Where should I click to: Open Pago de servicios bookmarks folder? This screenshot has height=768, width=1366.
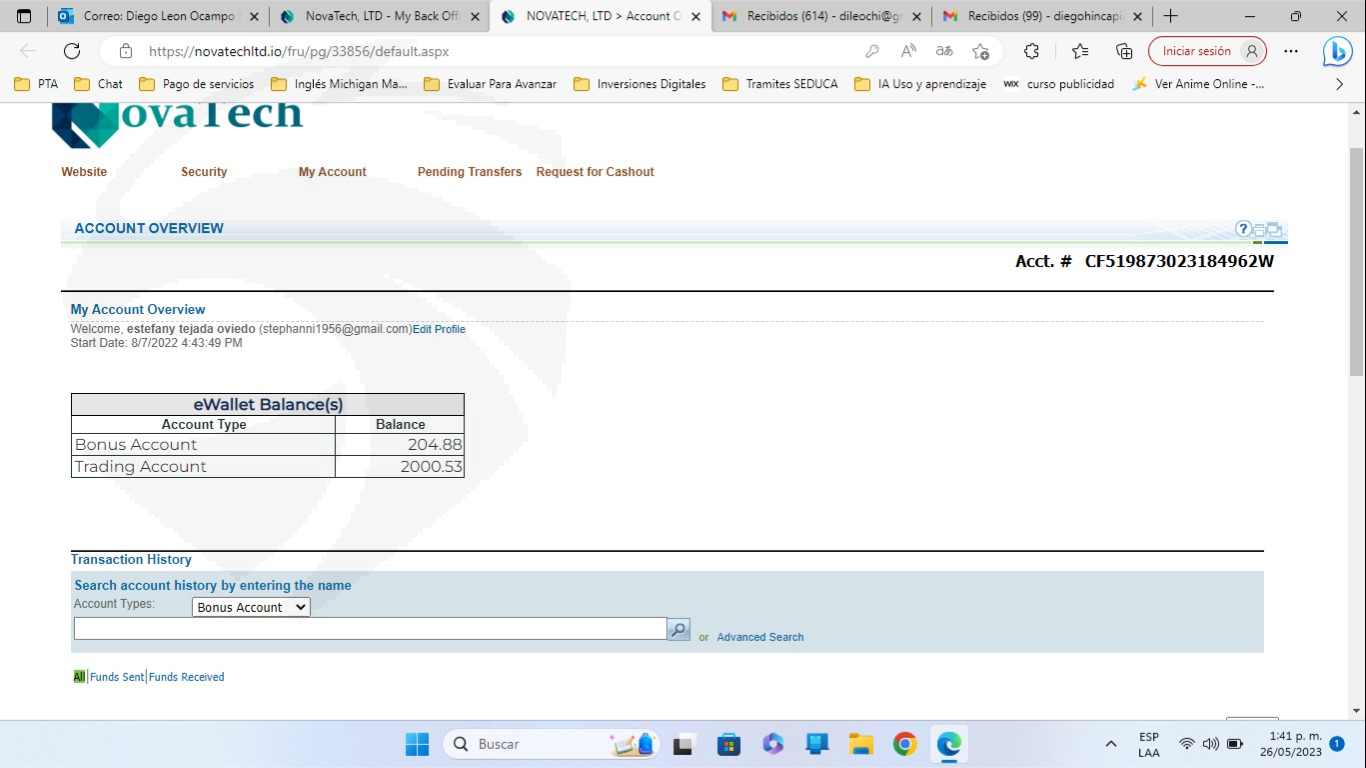pos(197,84)
